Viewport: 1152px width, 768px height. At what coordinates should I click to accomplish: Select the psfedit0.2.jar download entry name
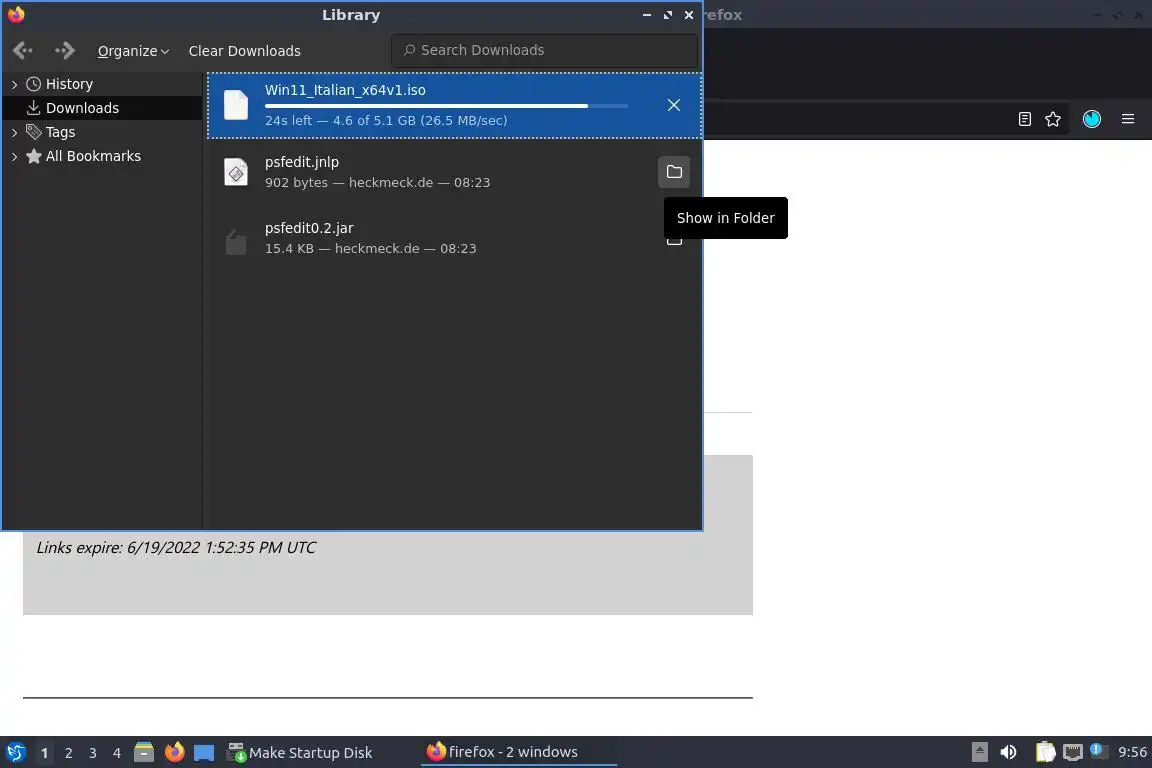pos(309,228)
